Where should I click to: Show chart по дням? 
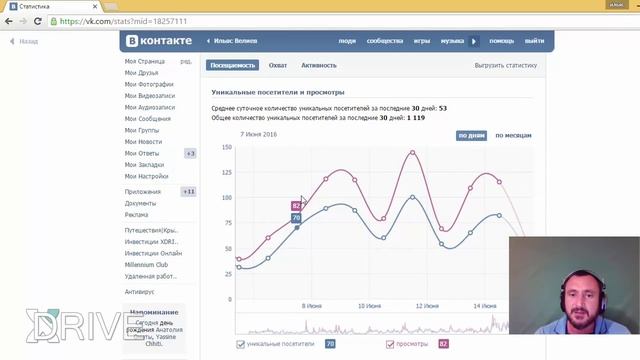(x=471, y=136)
